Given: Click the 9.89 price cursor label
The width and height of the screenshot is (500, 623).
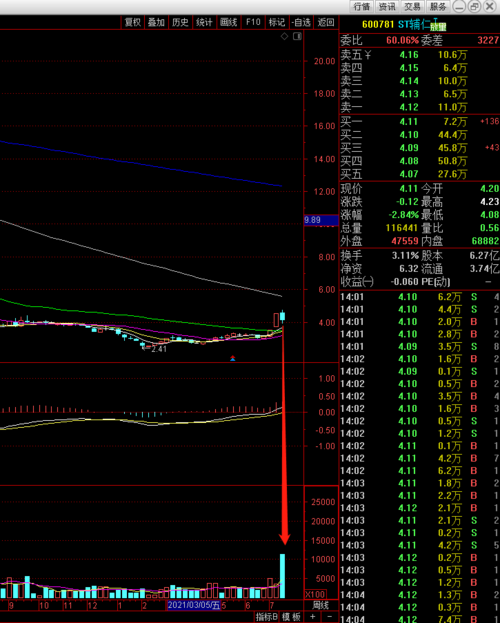Looking at the screenshot, I should (x=321, y=220).
